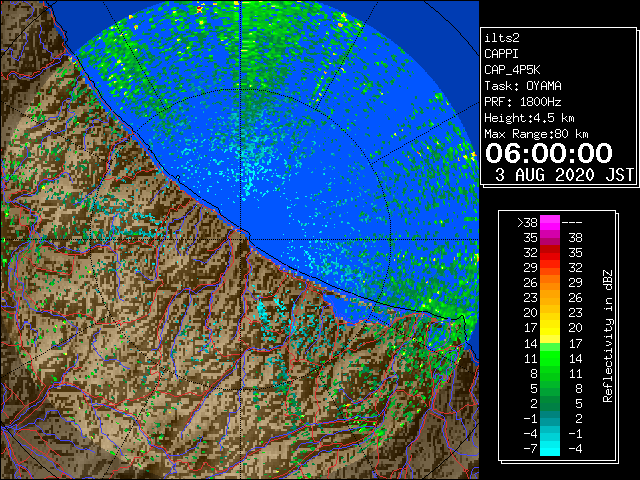Click the Max Range:80 km line
640x480 pixels.
[x=536, y=134]
